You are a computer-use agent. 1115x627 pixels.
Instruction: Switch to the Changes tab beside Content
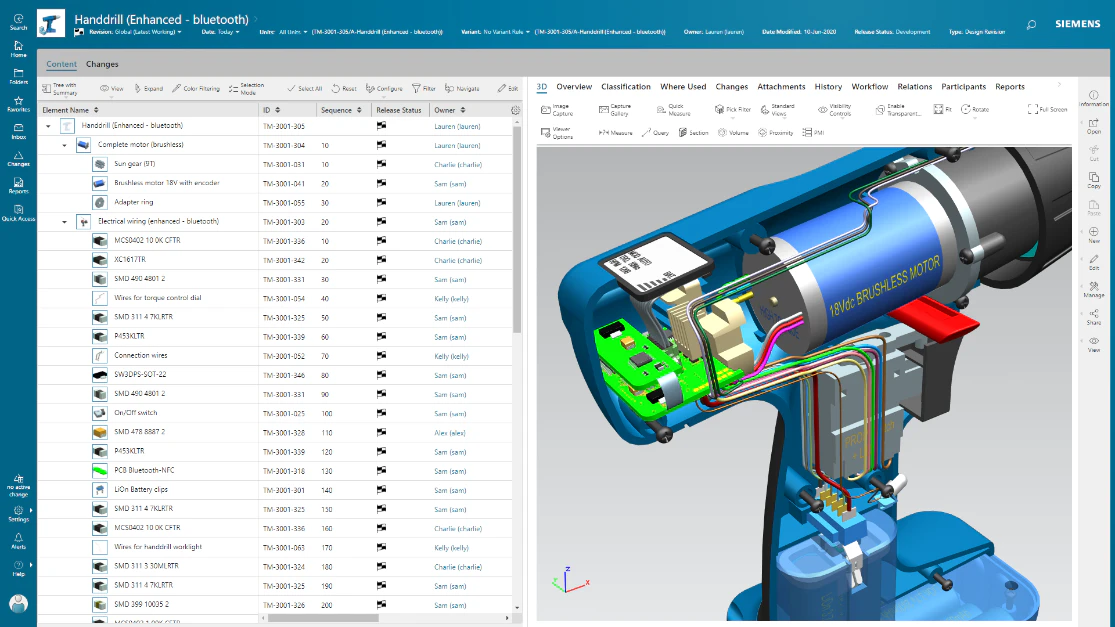[x=102, y=64]
